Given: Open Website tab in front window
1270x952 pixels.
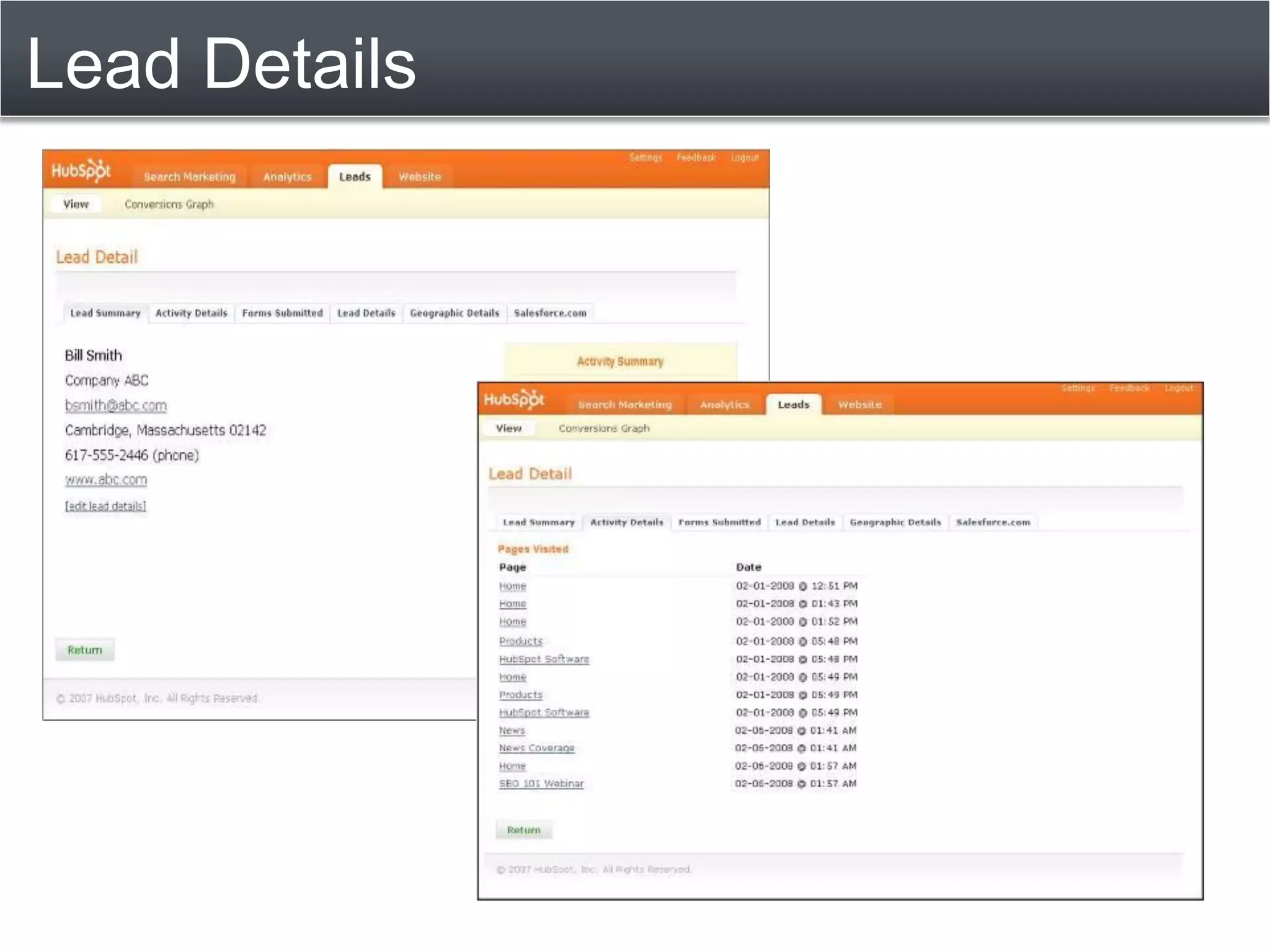Looking at the screenshot, I should (x=859, y=405).
